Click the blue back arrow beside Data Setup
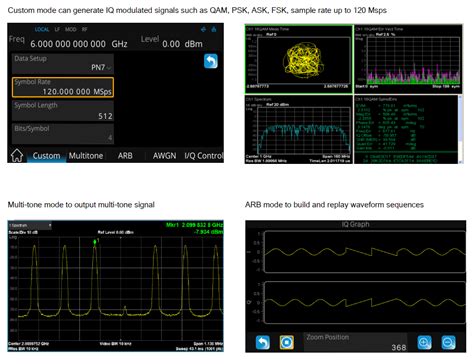474x364 pixels. (x=211, y=61)
